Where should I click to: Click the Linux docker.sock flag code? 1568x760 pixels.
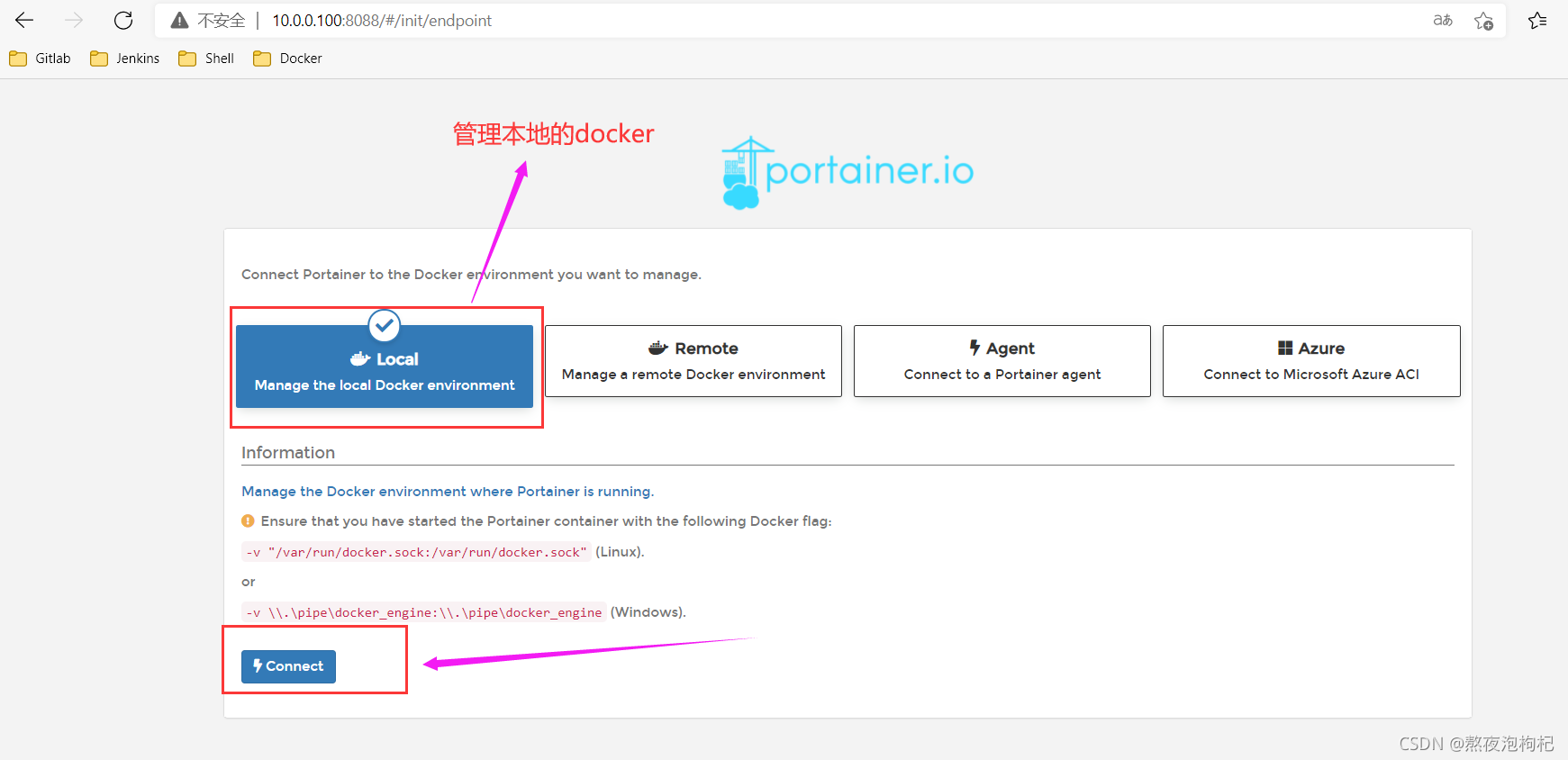(416, 552)
